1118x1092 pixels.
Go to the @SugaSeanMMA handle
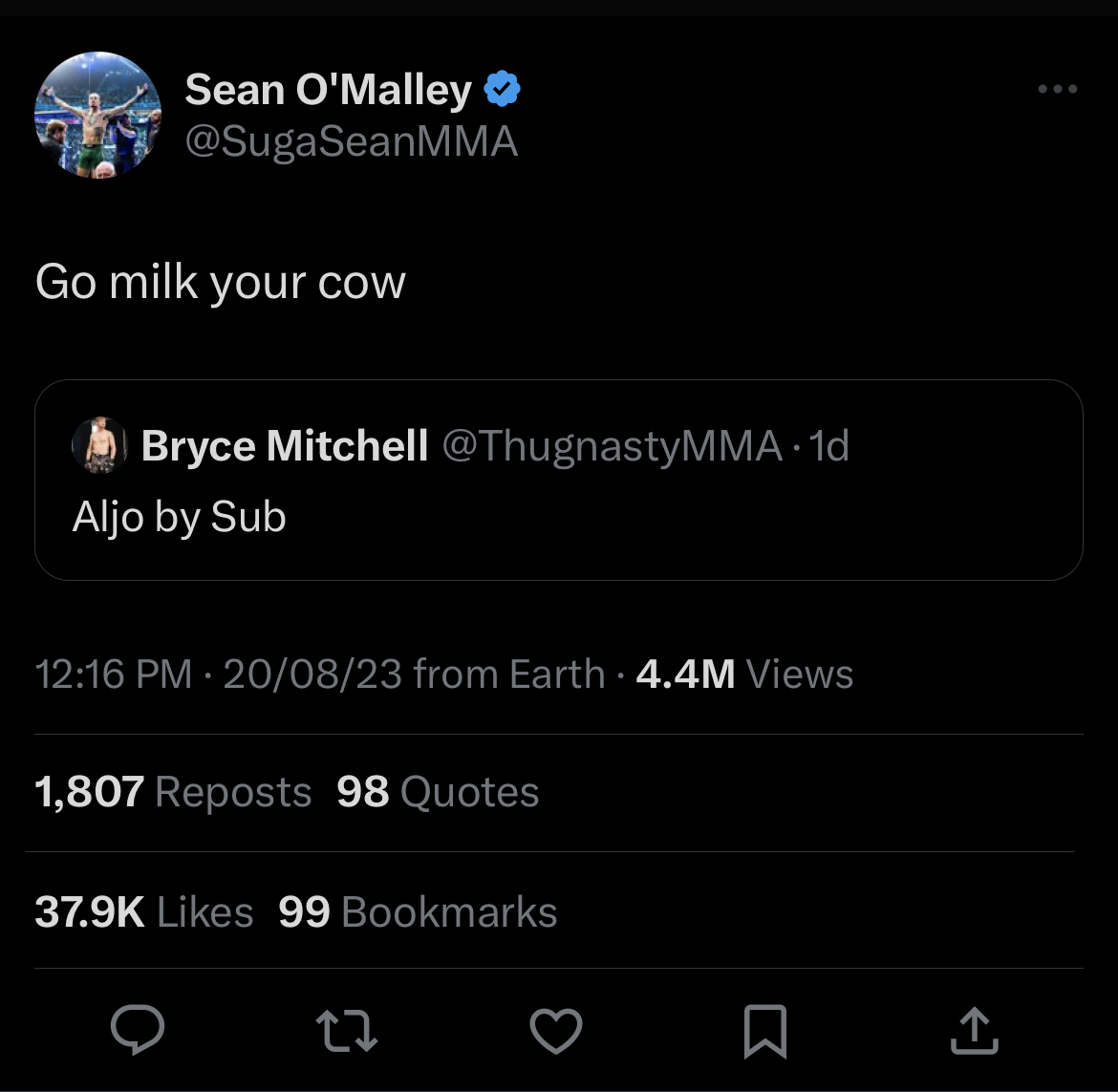point(351,141)
